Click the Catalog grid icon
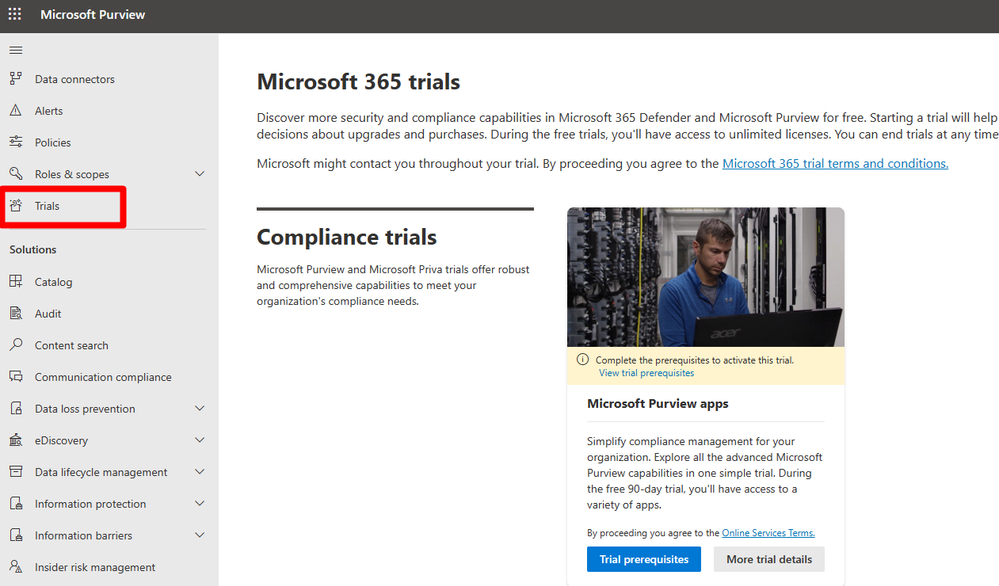Screen dimensions: 999x586 (x=16, y=281)
